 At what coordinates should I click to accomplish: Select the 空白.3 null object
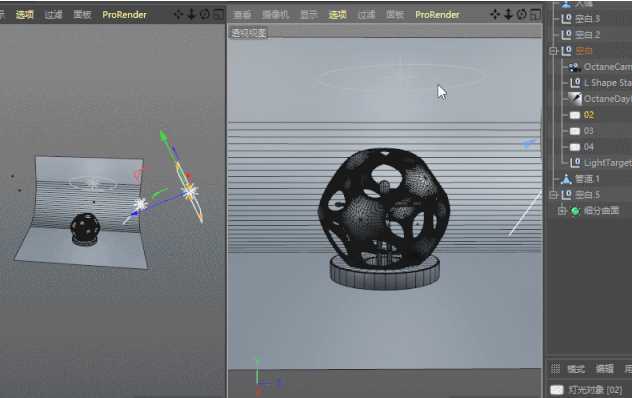click(x=588, y=19)
